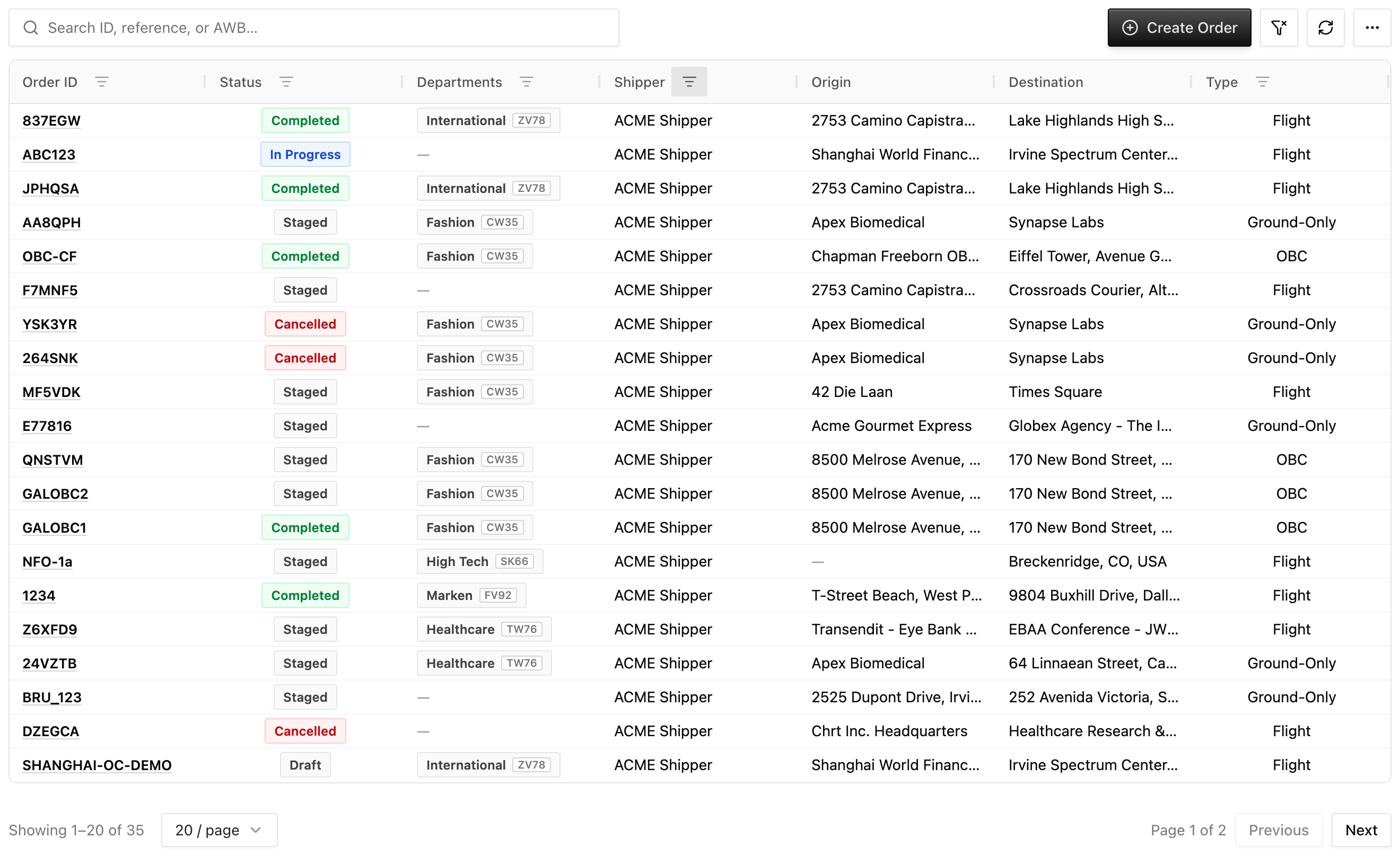Screen dimensions: 1400x865
Task: Open order F7MNF5
Action: tap(50, 290)
